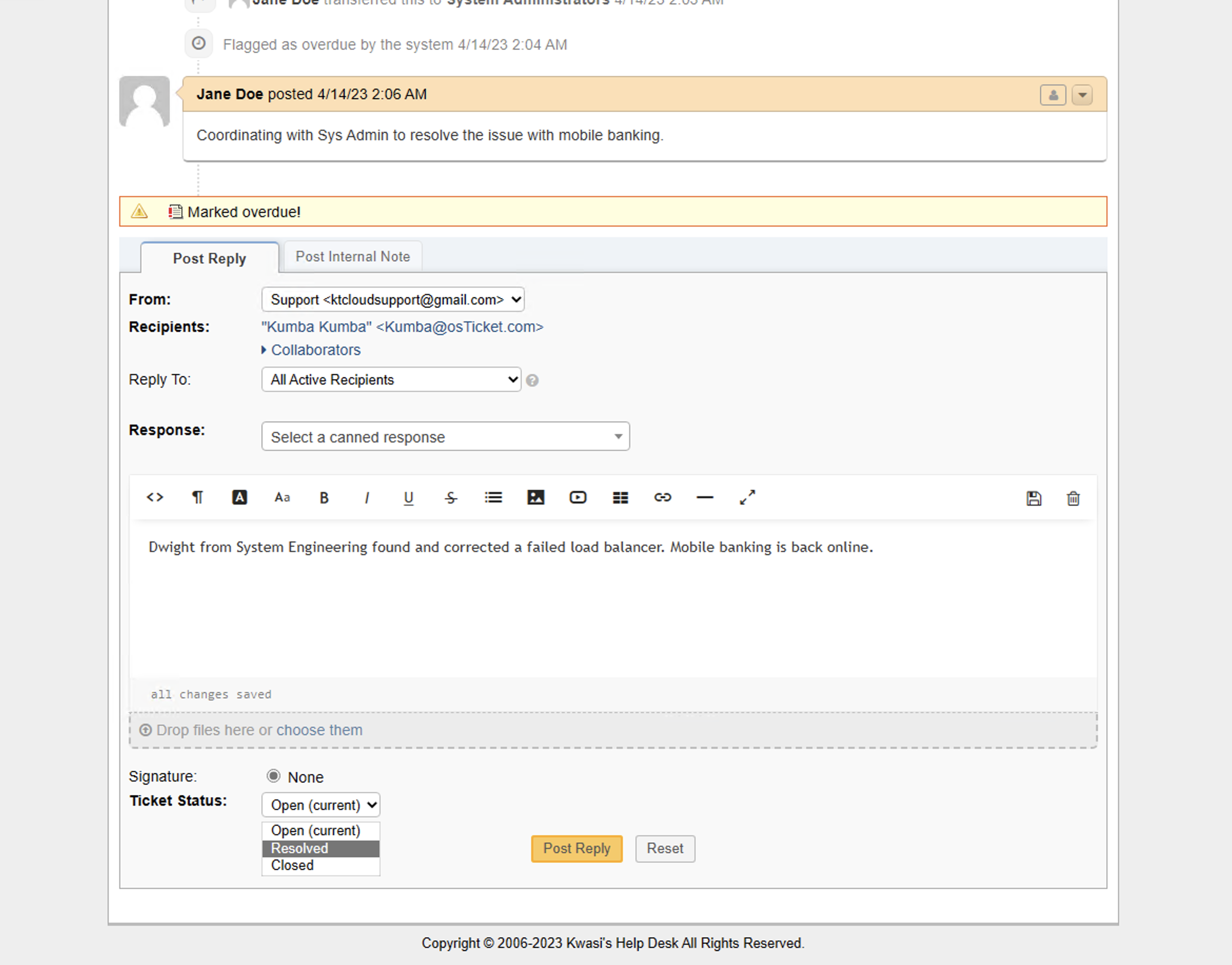Viewport: 1232px width, 965px height.
Task: Toggle strikethrough formatting
Action: coord(451,497)
